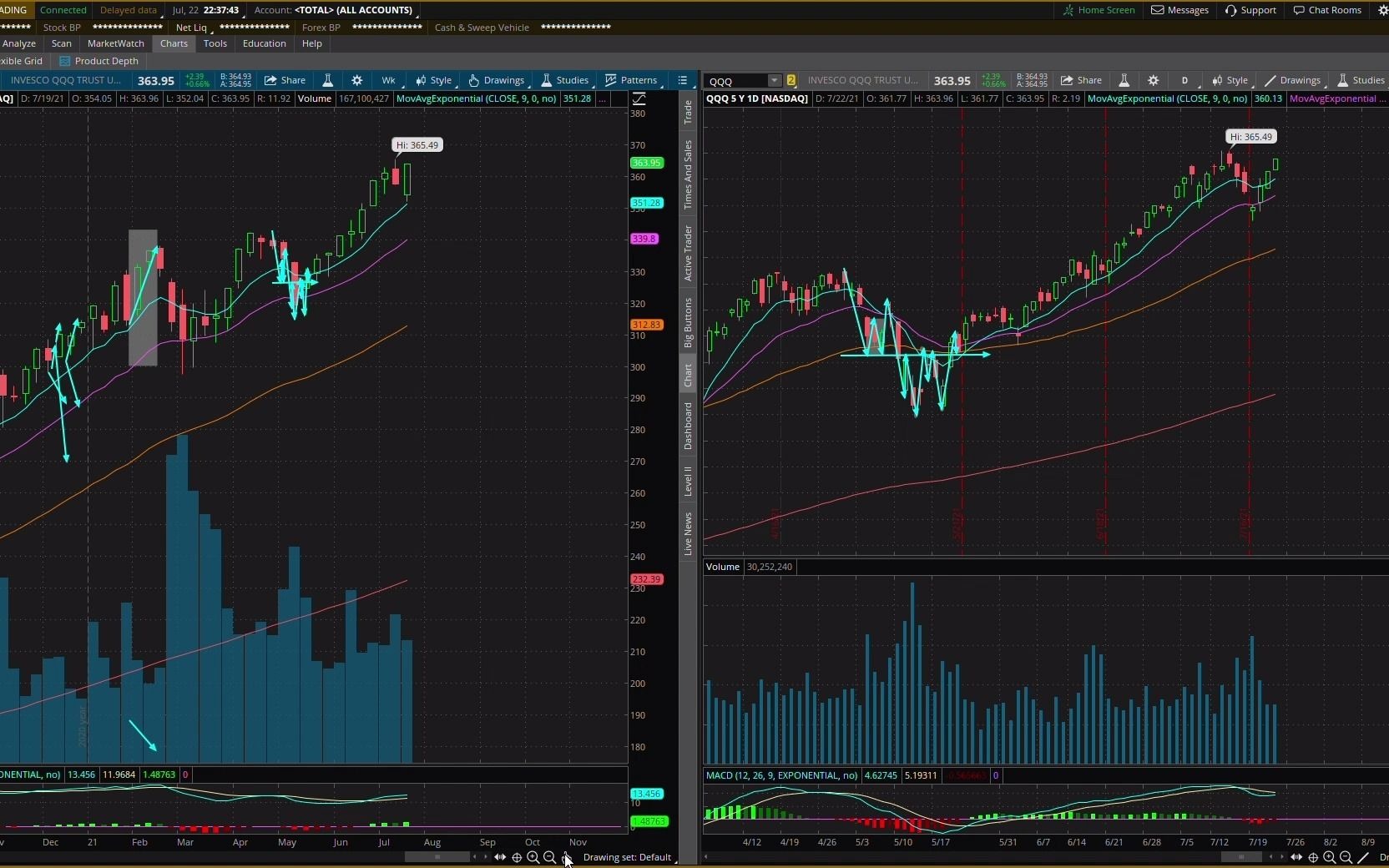Select the trendline drawing tool in right chart
Image resolution: width=1389 pixels, height=868 pixels.
[1363, 857]
